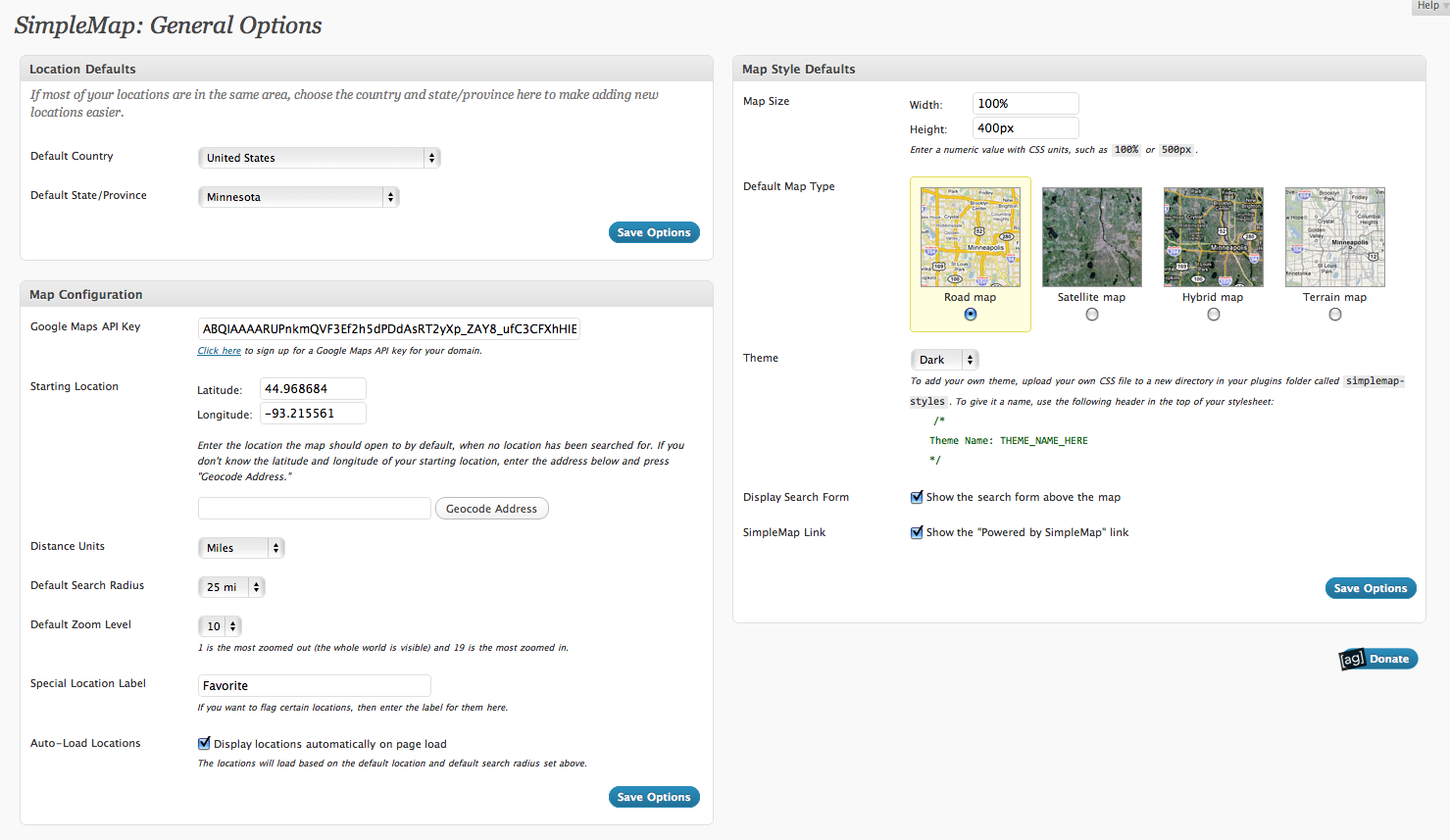Click the Google Maps API Key field
The height and width of the screenshot is (840, 1450).
point(389,329)
